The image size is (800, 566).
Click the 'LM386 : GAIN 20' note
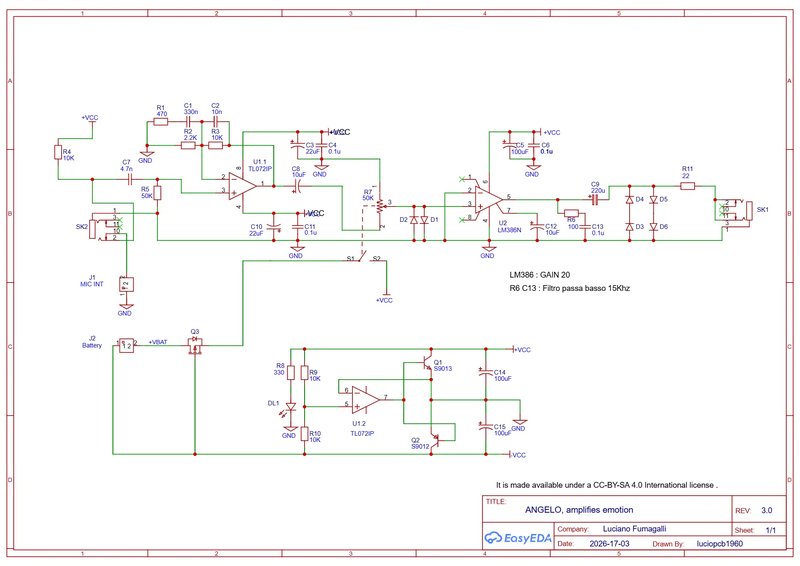pos(540,275)
